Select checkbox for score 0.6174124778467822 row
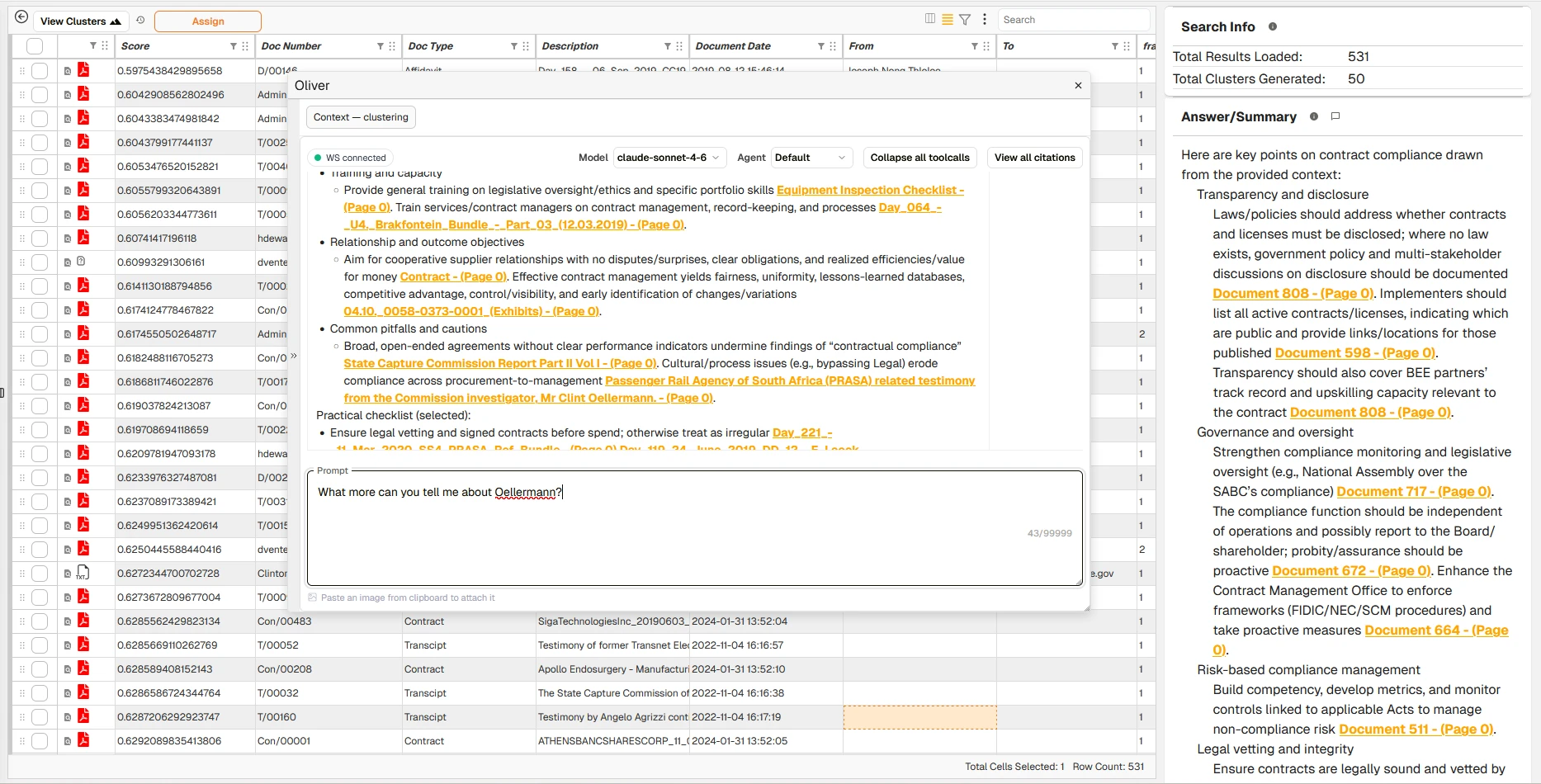Image resolution: width=1541 pixels, height=784 pixels. point(40,310)
